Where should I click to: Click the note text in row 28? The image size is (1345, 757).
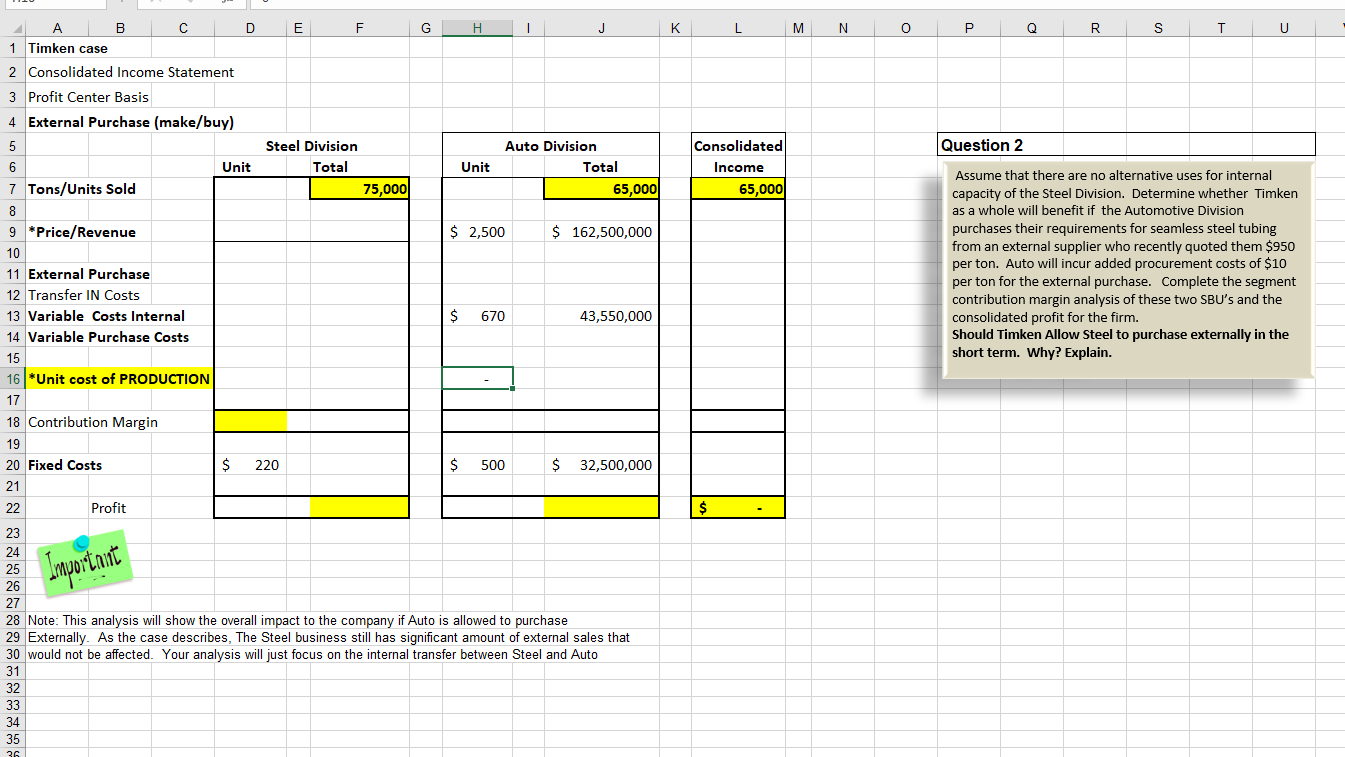pyautogui.click(x=298, y=620)
